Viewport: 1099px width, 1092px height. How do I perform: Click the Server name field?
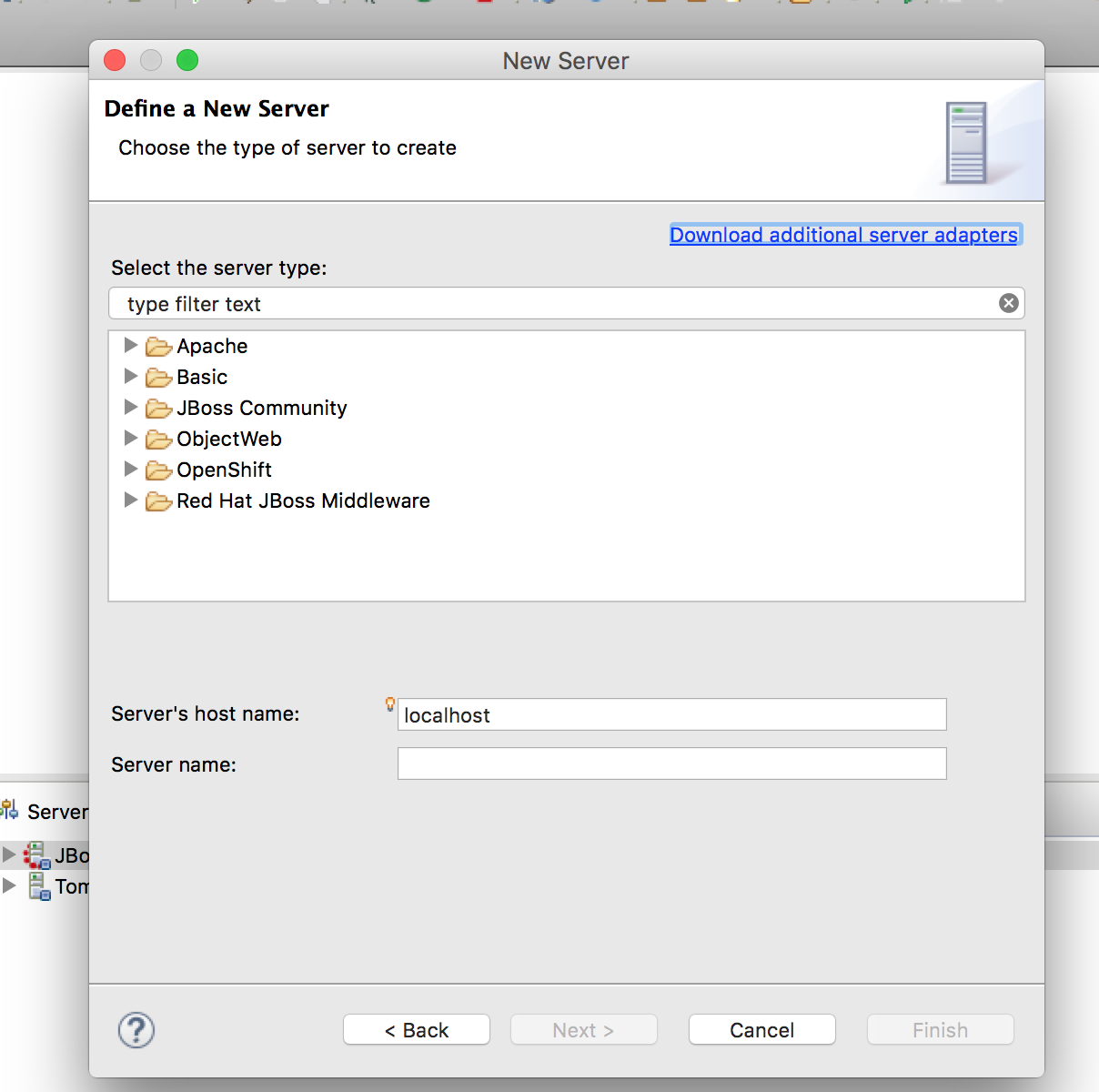click(672, 763)
